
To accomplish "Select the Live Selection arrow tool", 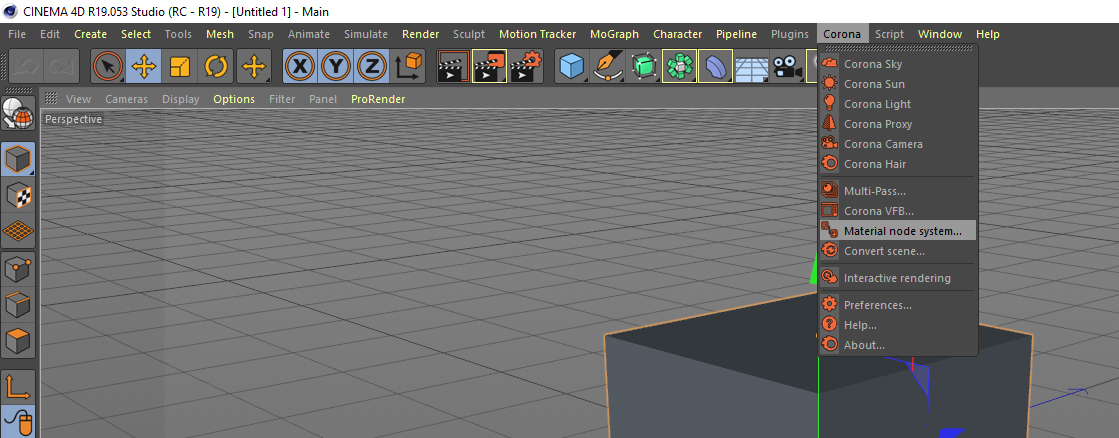I will [108, 67].
